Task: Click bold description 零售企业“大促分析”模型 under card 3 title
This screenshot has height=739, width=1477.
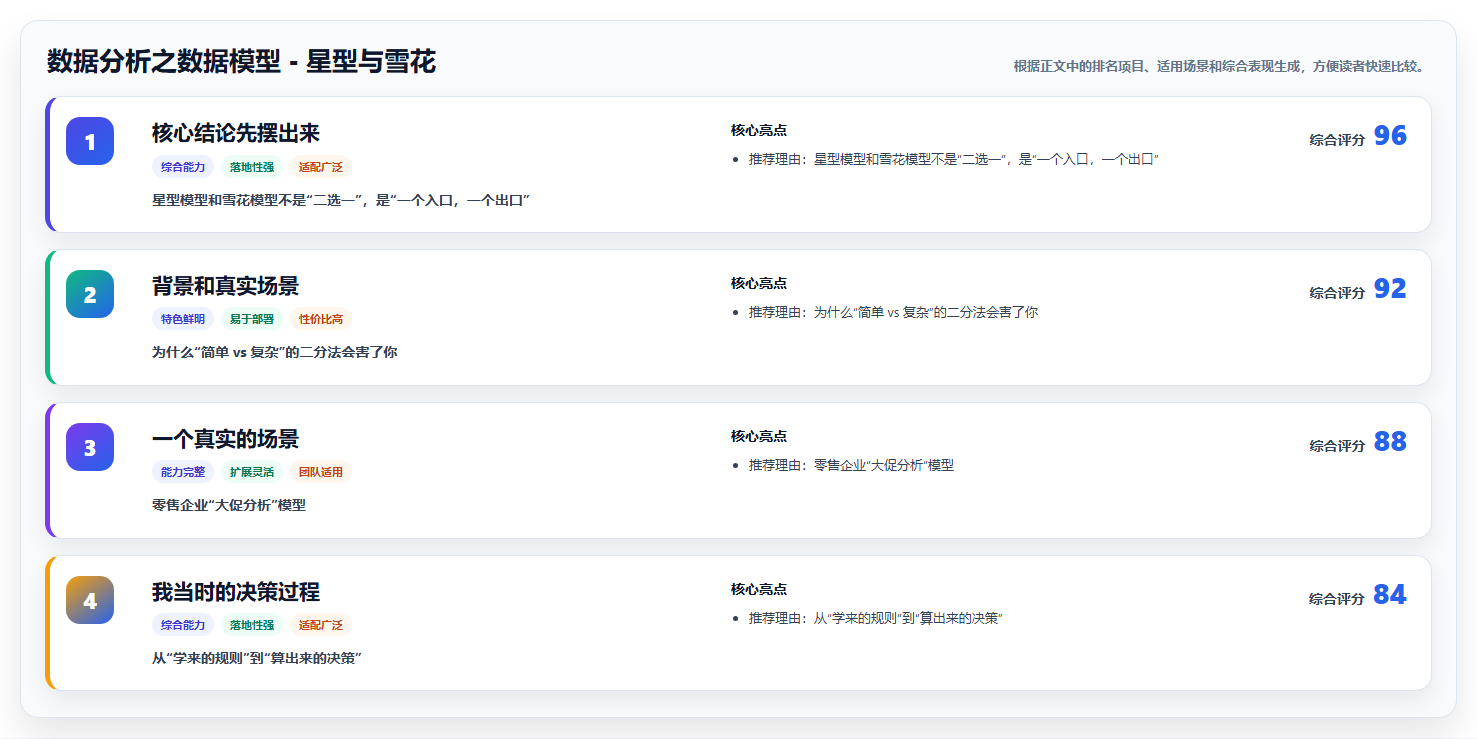Action: 229,506
